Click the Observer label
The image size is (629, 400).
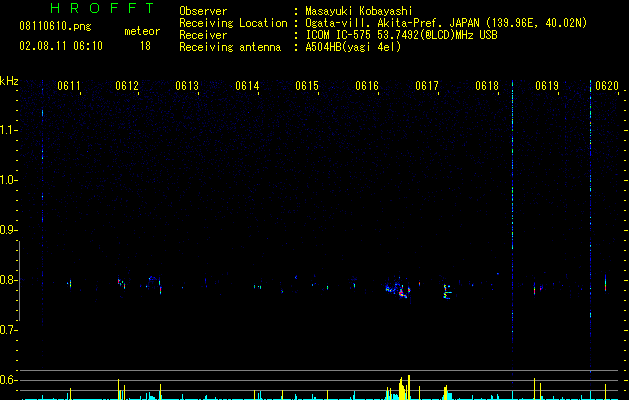pyautogui.click(x=203, y=11)
